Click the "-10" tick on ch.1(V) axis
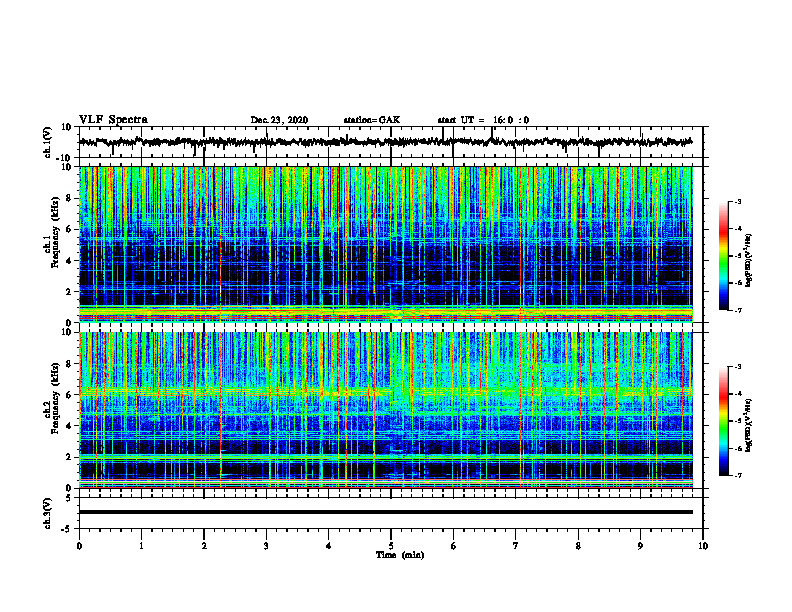Screen dimensions: 792x612 pos(65,158)
